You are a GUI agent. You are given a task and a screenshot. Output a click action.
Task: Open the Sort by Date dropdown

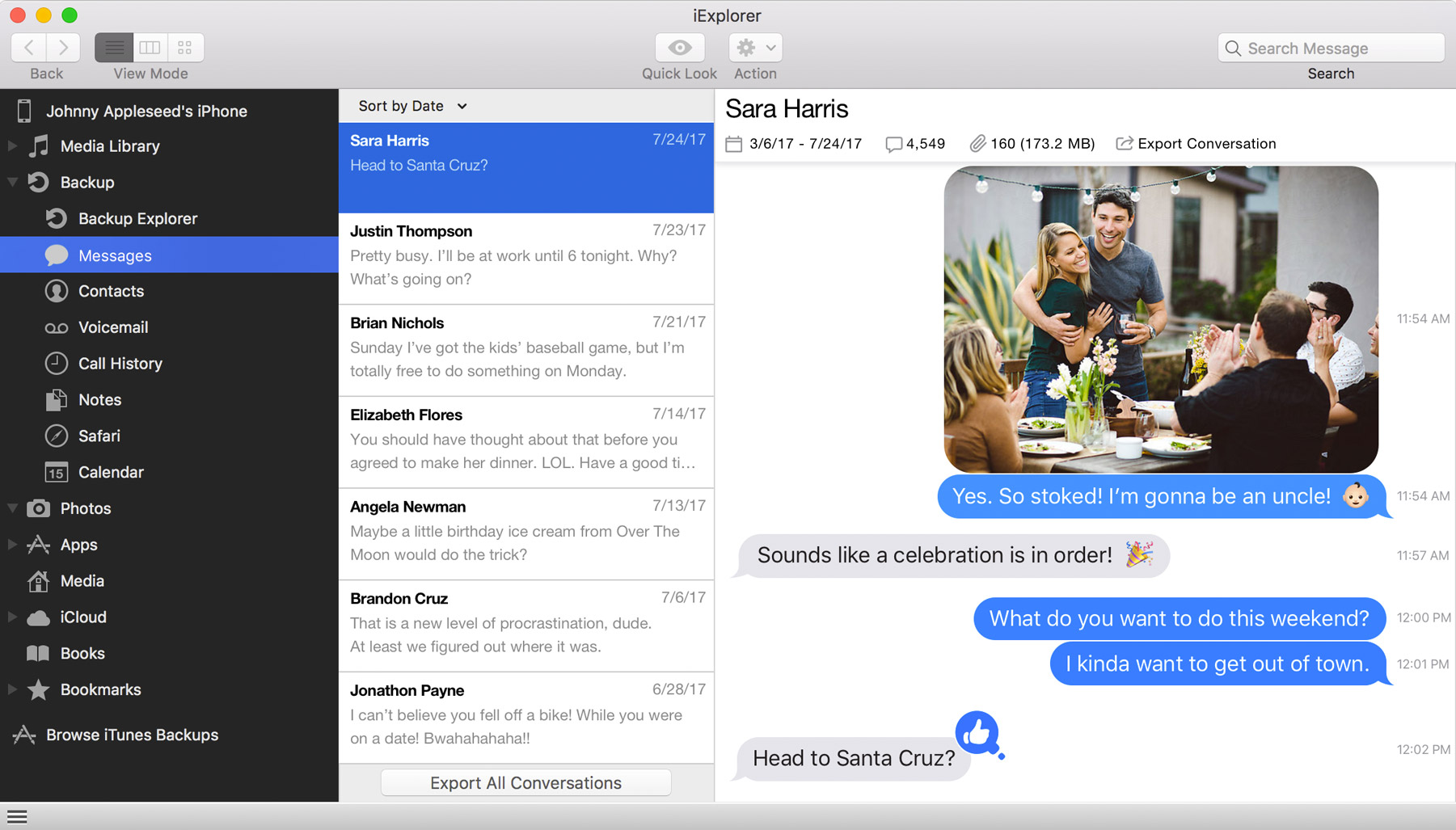(411, 105)
